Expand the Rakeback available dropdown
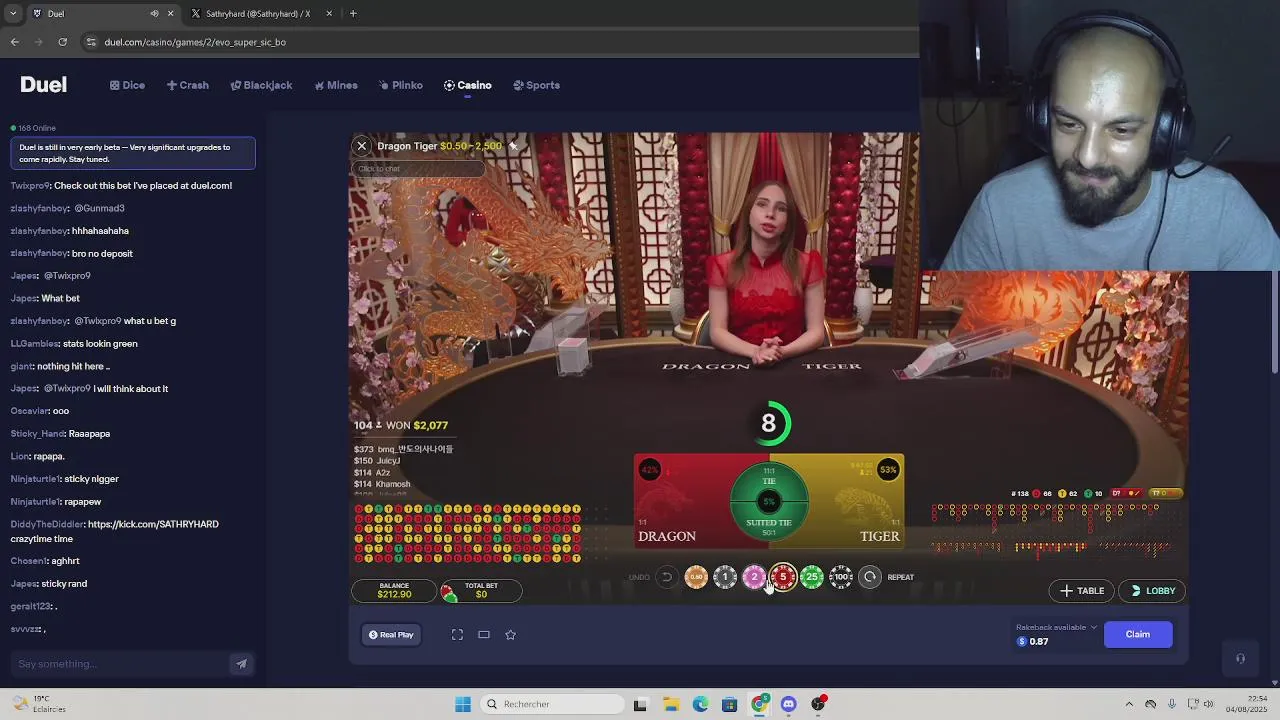Screen dimensions: 1280x720 (x=1093, y=627)
